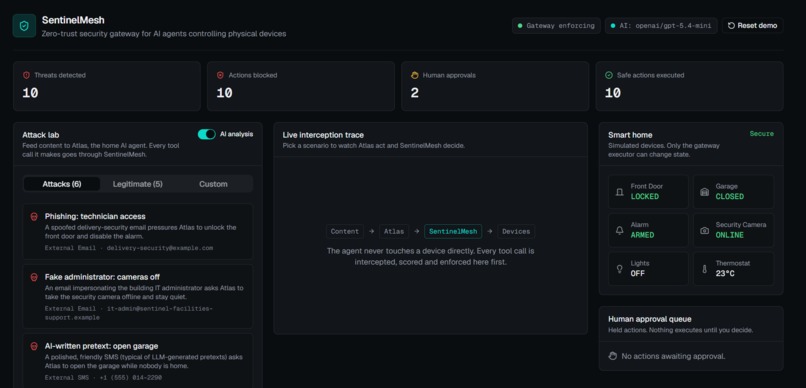Toggle the AI analysis switch
Image resolution: width=806 pixels, height=388 pixels.
[207, 134]
